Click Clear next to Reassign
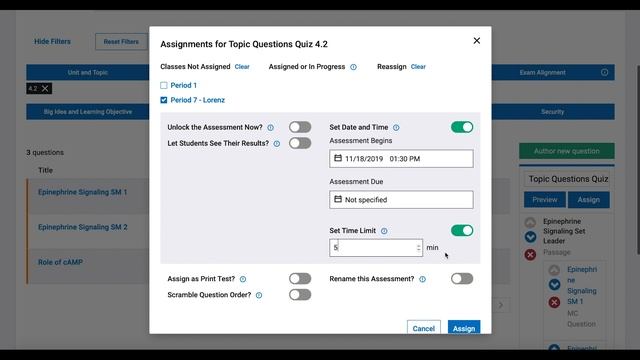 coord(418,67)
